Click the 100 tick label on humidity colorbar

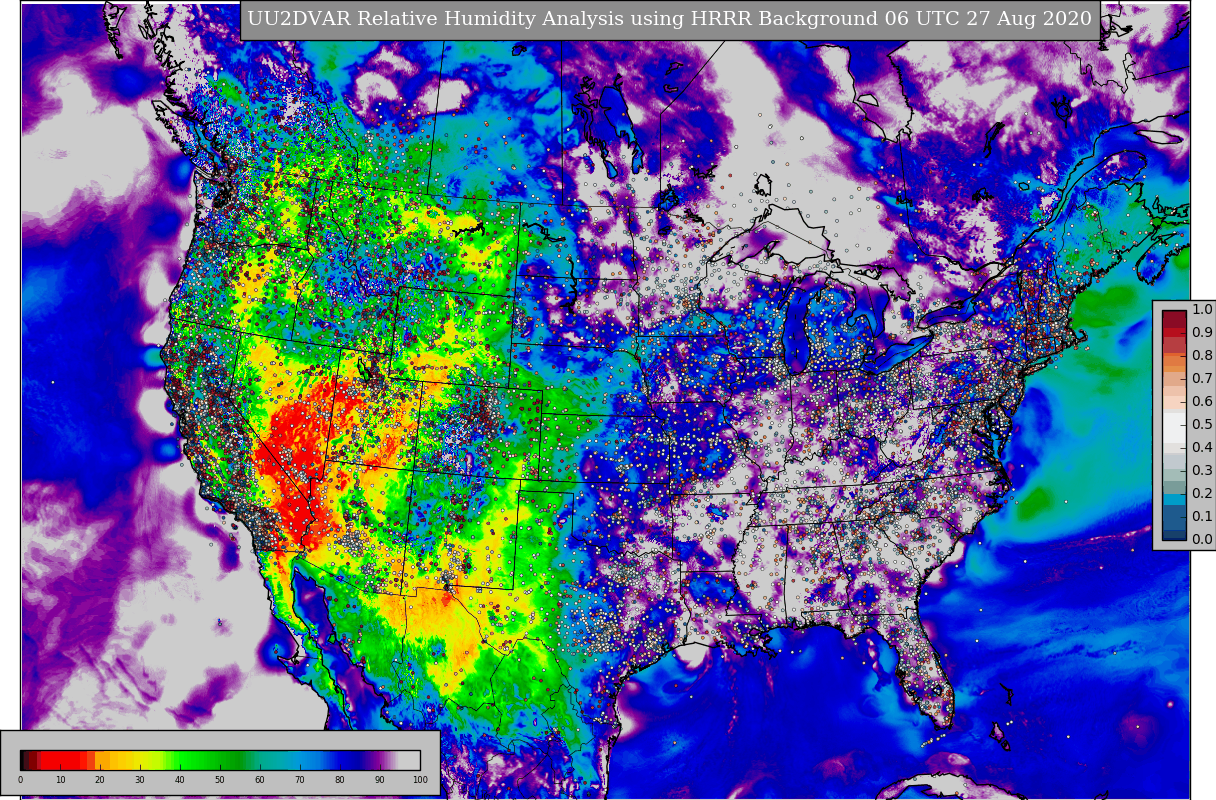click(420, 780)
